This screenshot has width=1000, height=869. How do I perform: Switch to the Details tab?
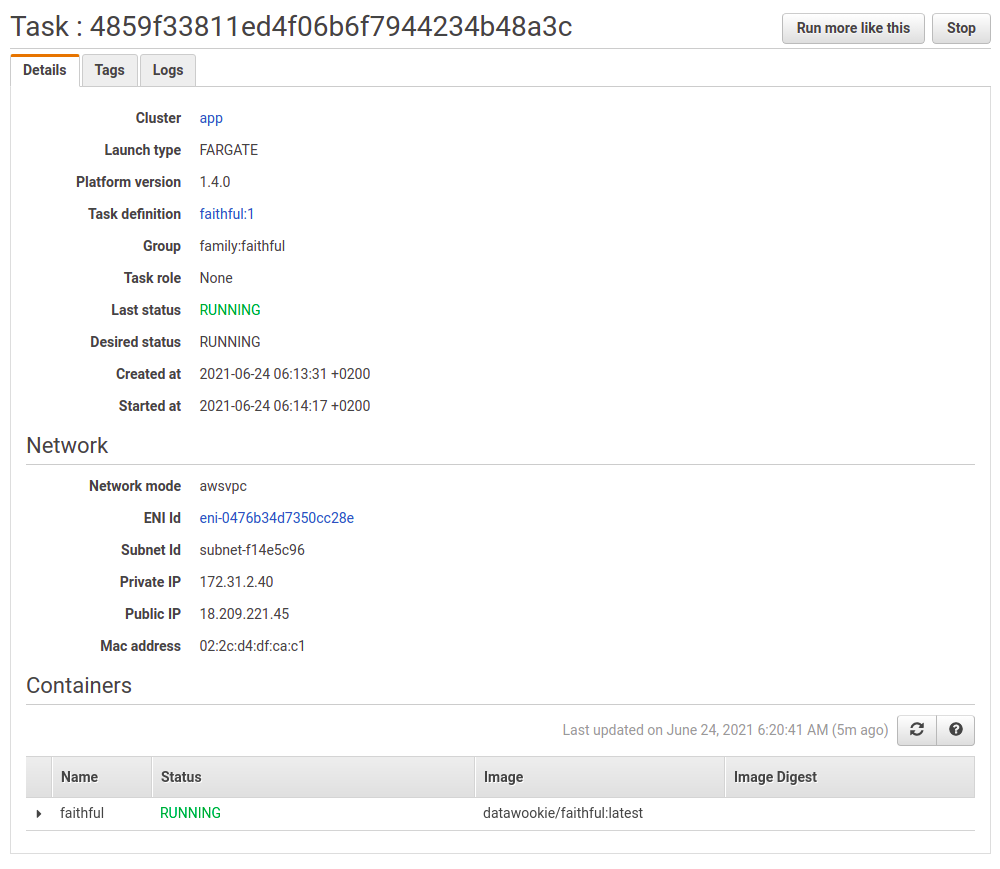[x=45, y=70]
